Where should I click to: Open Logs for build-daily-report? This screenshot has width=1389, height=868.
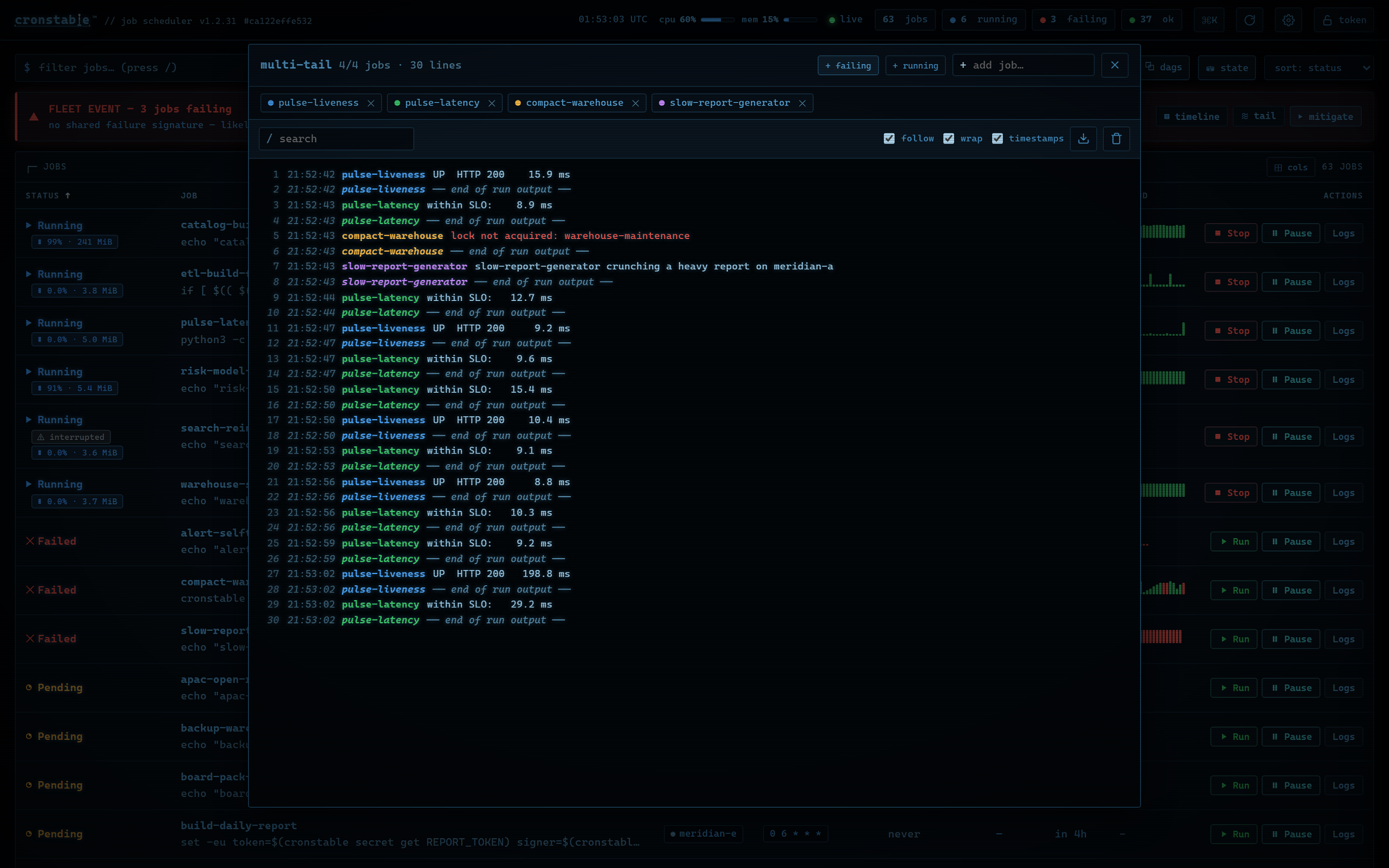click(1343, 834)
